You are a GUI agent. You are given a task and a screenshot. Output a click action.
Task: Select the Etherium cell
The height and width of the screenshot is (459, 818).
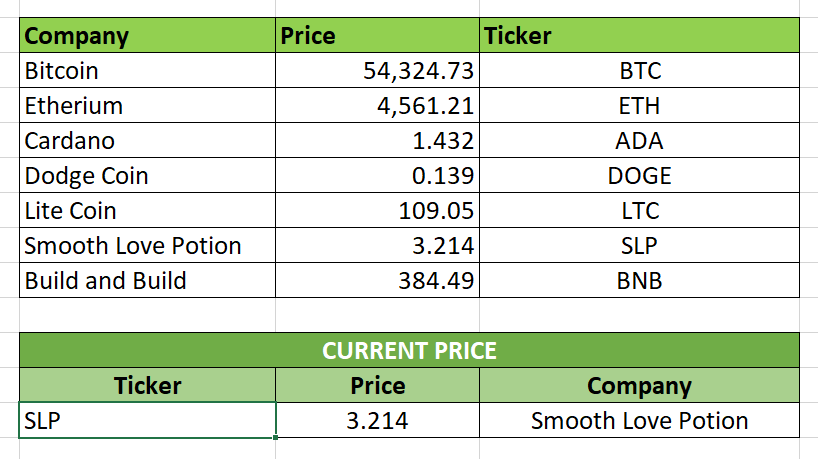pos(147,106)
